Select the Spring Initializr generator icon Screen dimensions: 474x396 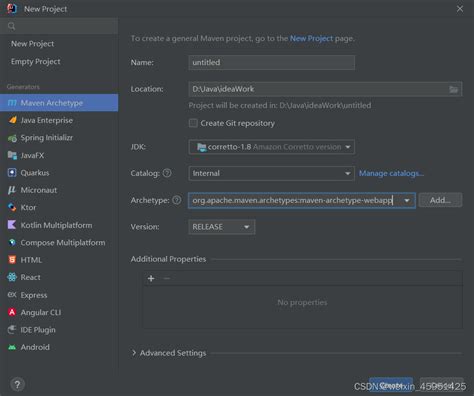pos(12,138)
